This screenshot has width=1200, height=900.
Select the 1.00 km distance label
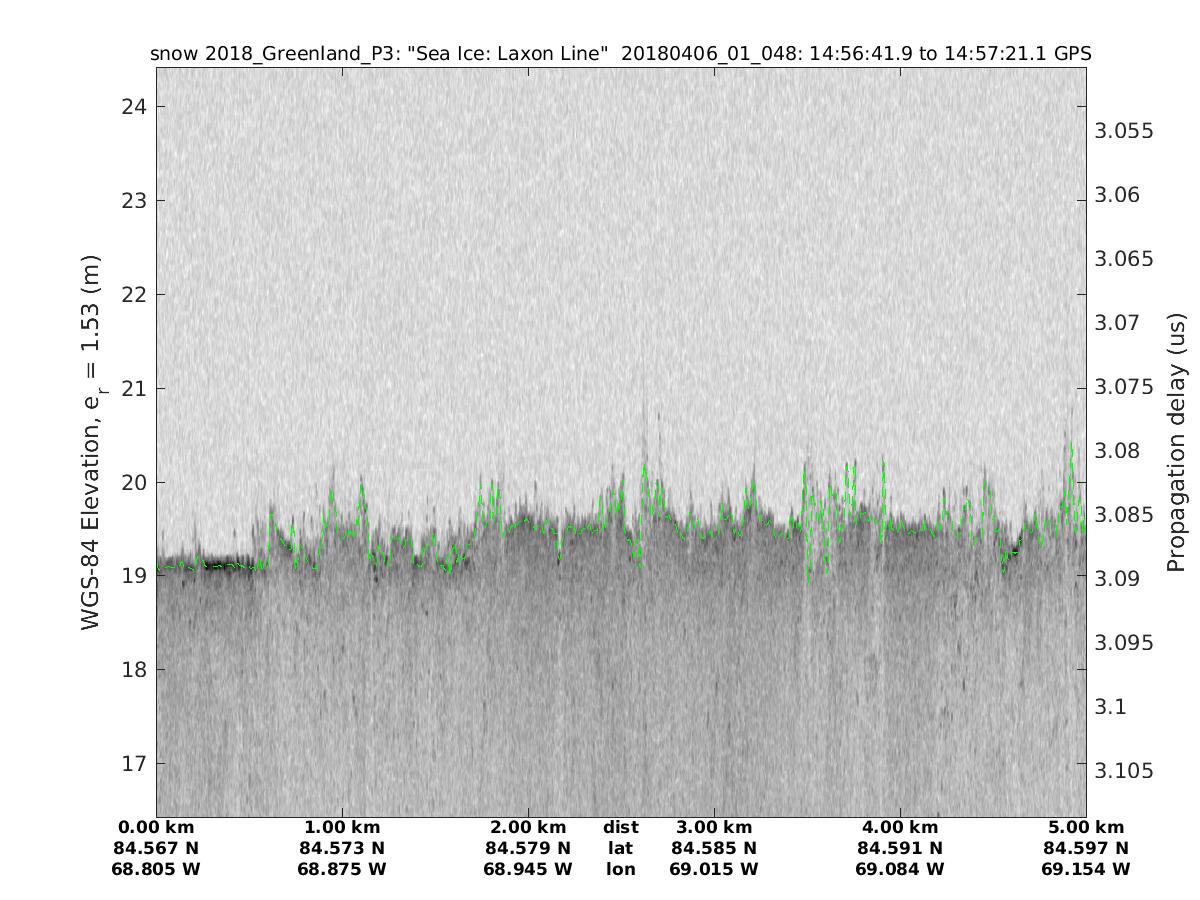(342, 828)
